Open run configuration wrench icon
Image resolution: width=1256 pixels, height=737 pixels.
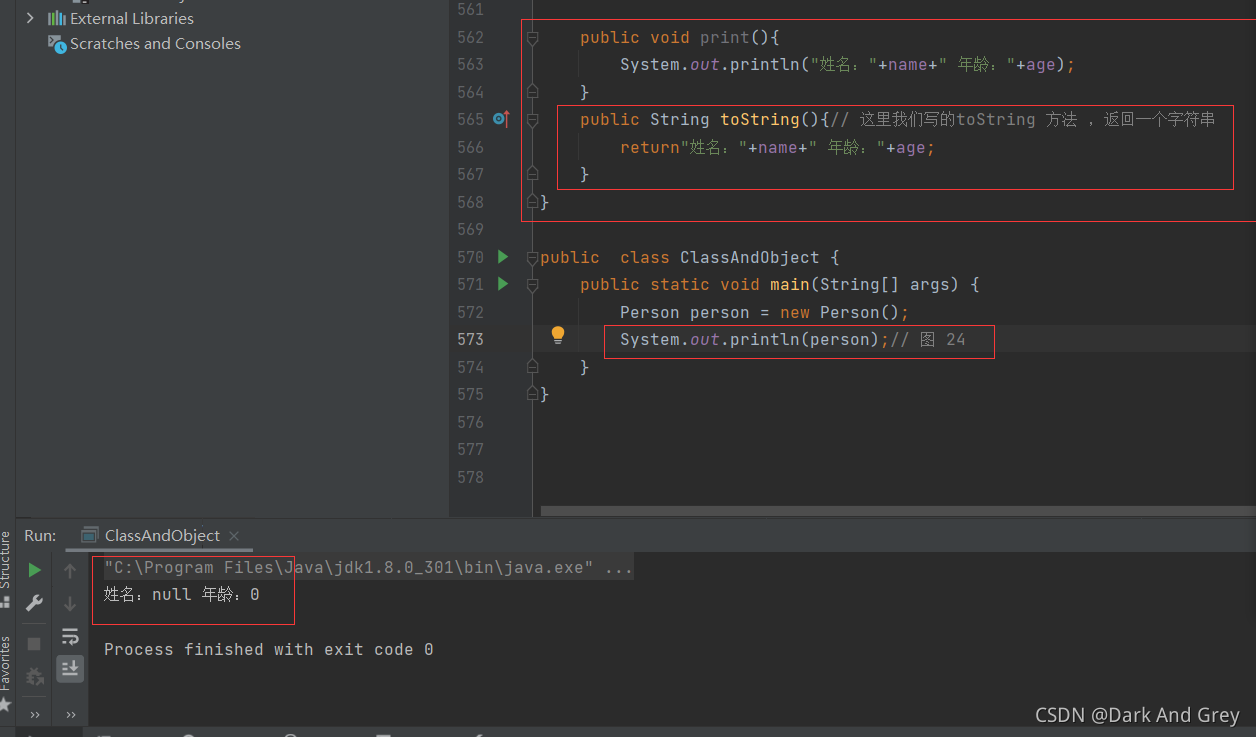[35, 603]
